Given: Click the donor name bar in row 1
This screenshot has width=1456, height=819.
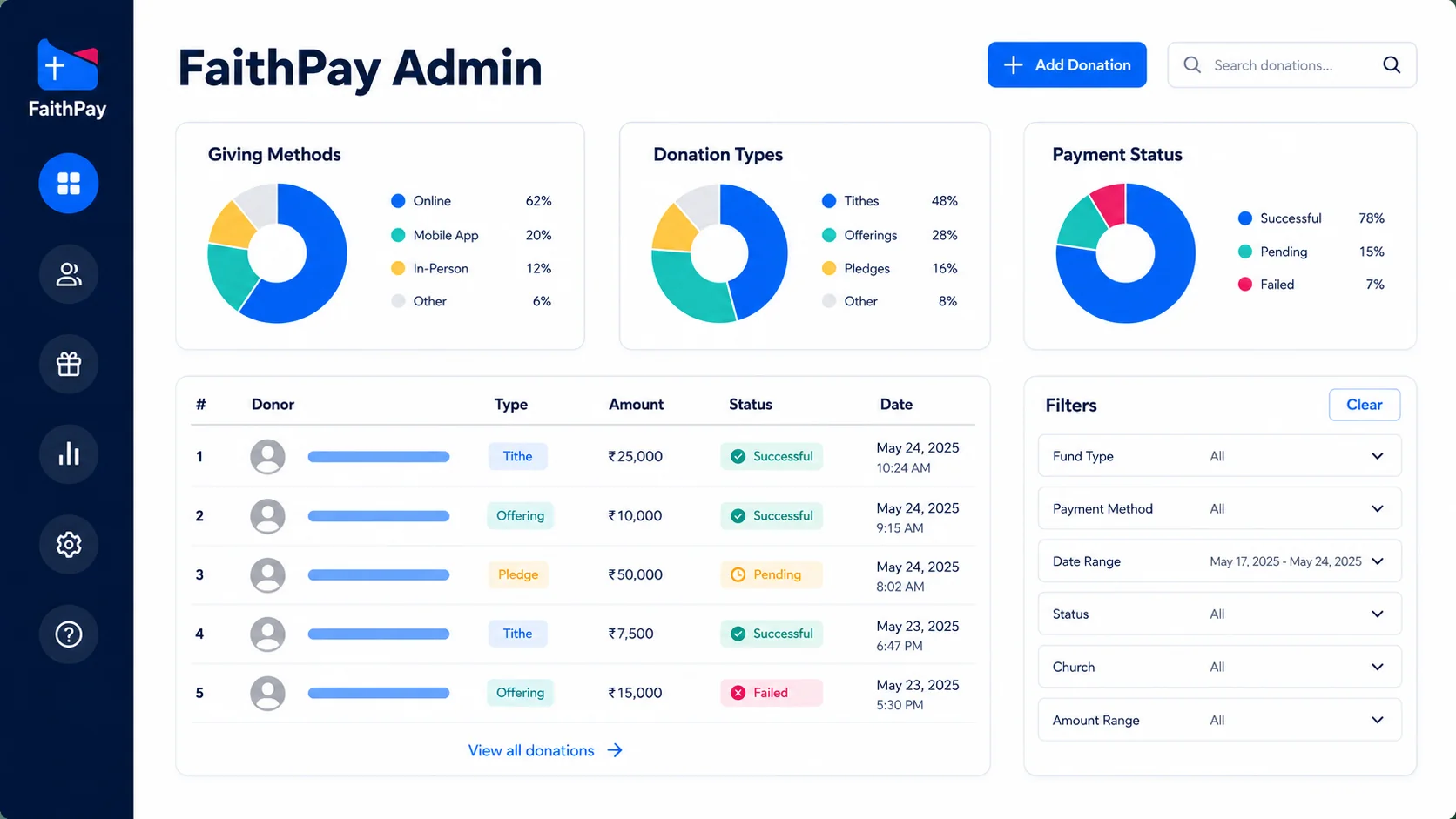Looking at the screenshot, I should (x=379, y=457).
